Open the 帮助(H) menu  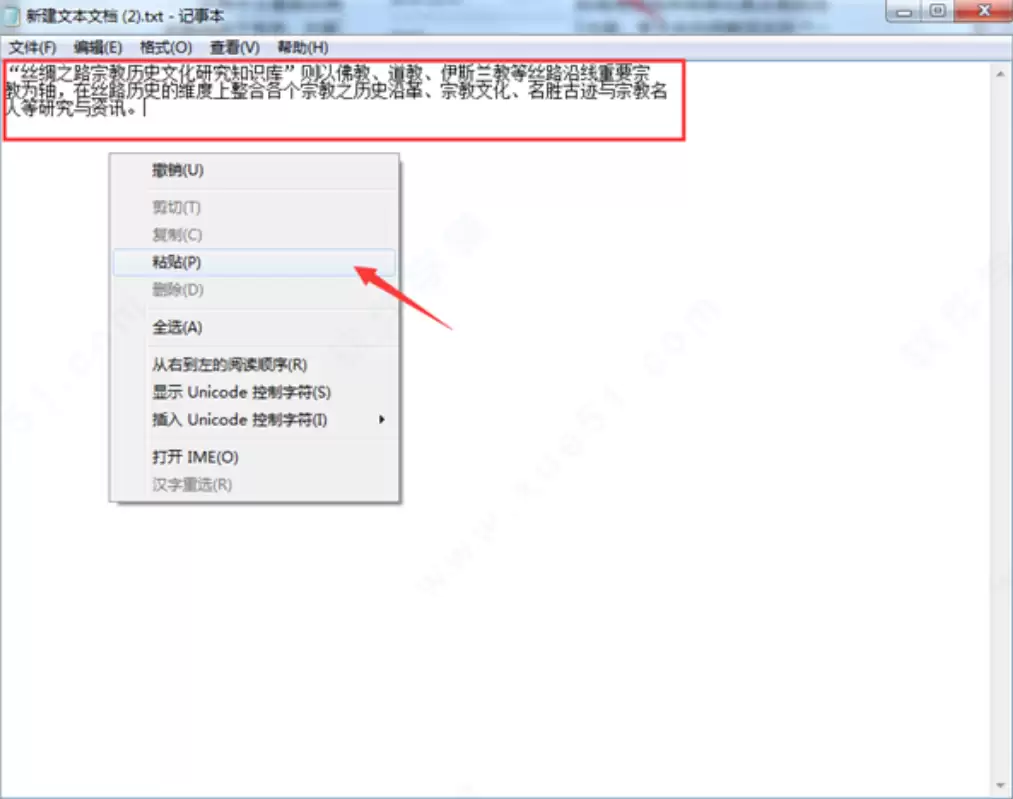point(302,47)
